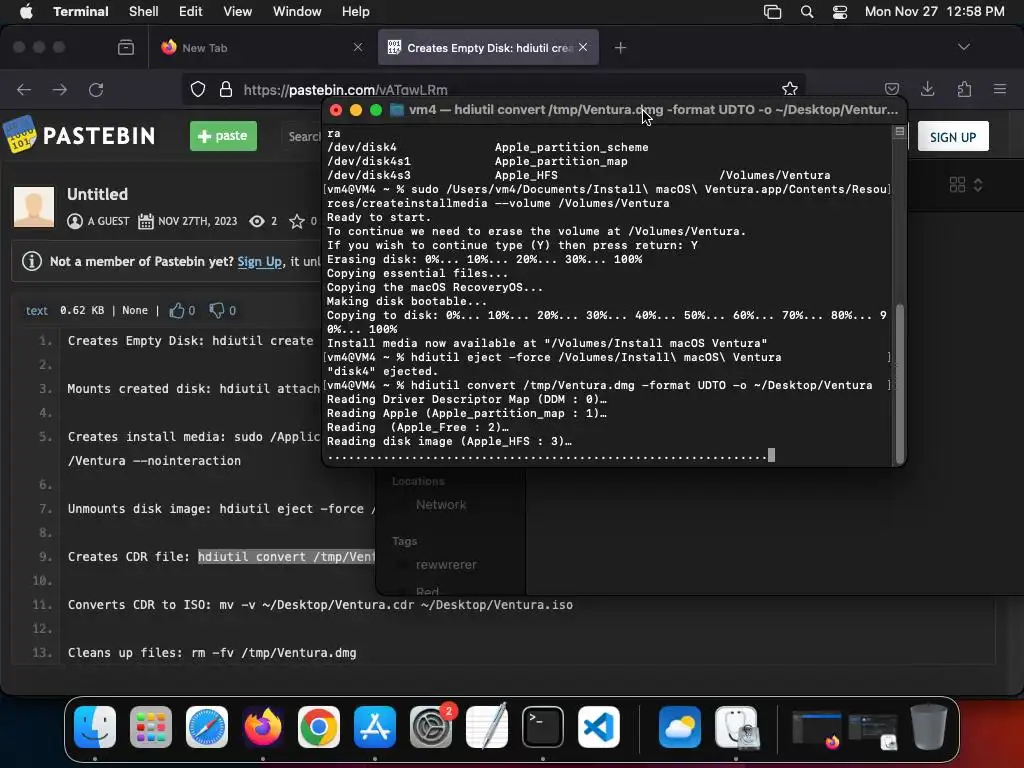Open Finder from the Dock

point(95,727)
